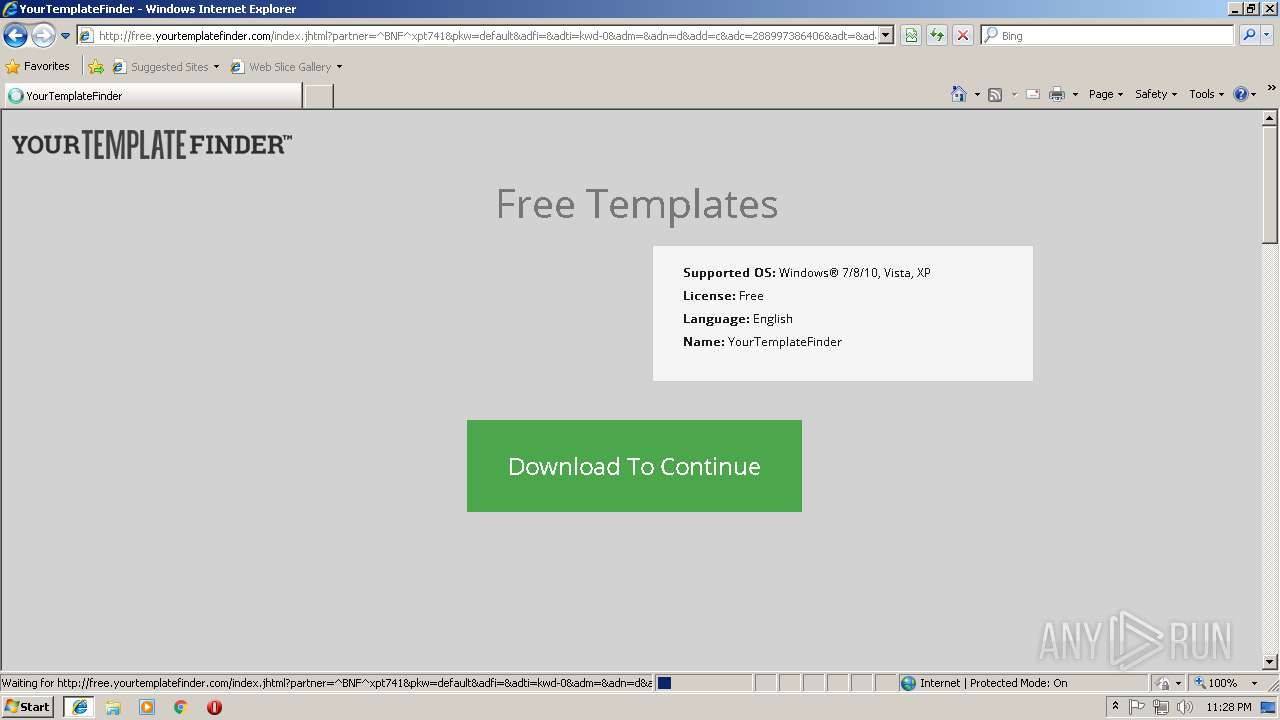This screenshot has width=1280, height=720.
Task: Open the Page menu
Action: point(1105,94)
